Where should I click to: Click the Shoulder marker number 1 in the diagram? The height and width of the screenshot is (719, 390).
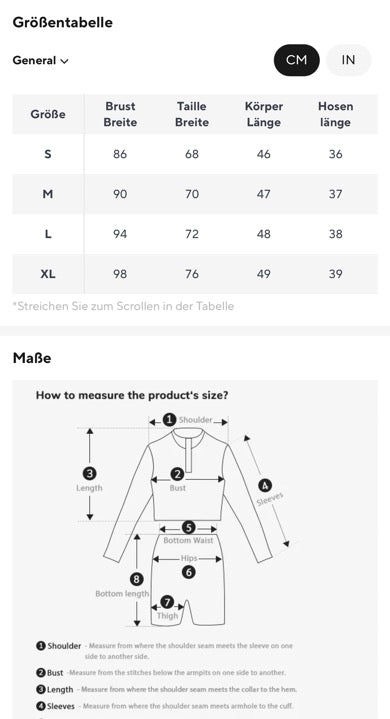pyautogui.click(x=170, y=419)
